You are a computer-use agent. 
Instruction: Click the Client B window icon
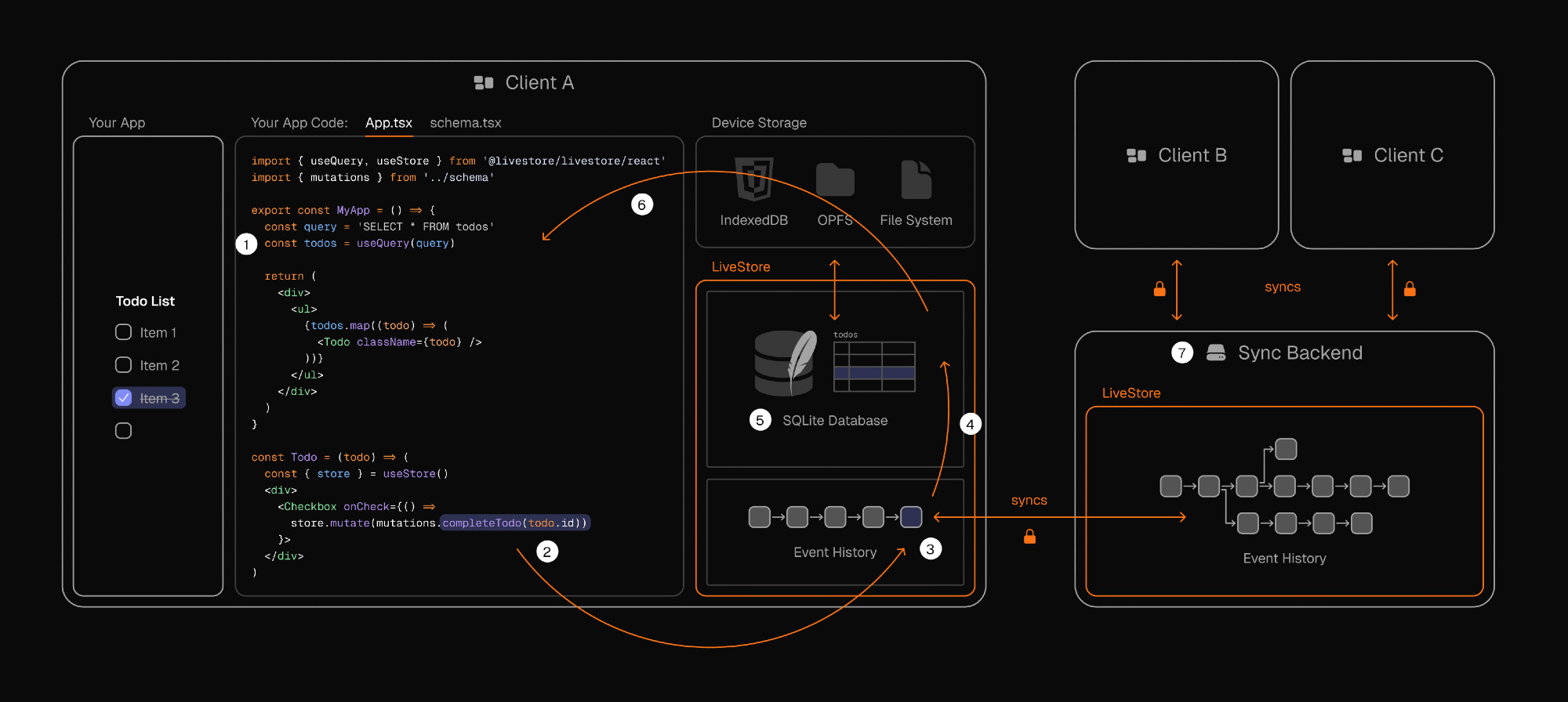pyautogui.click(x=1137, y=155)
